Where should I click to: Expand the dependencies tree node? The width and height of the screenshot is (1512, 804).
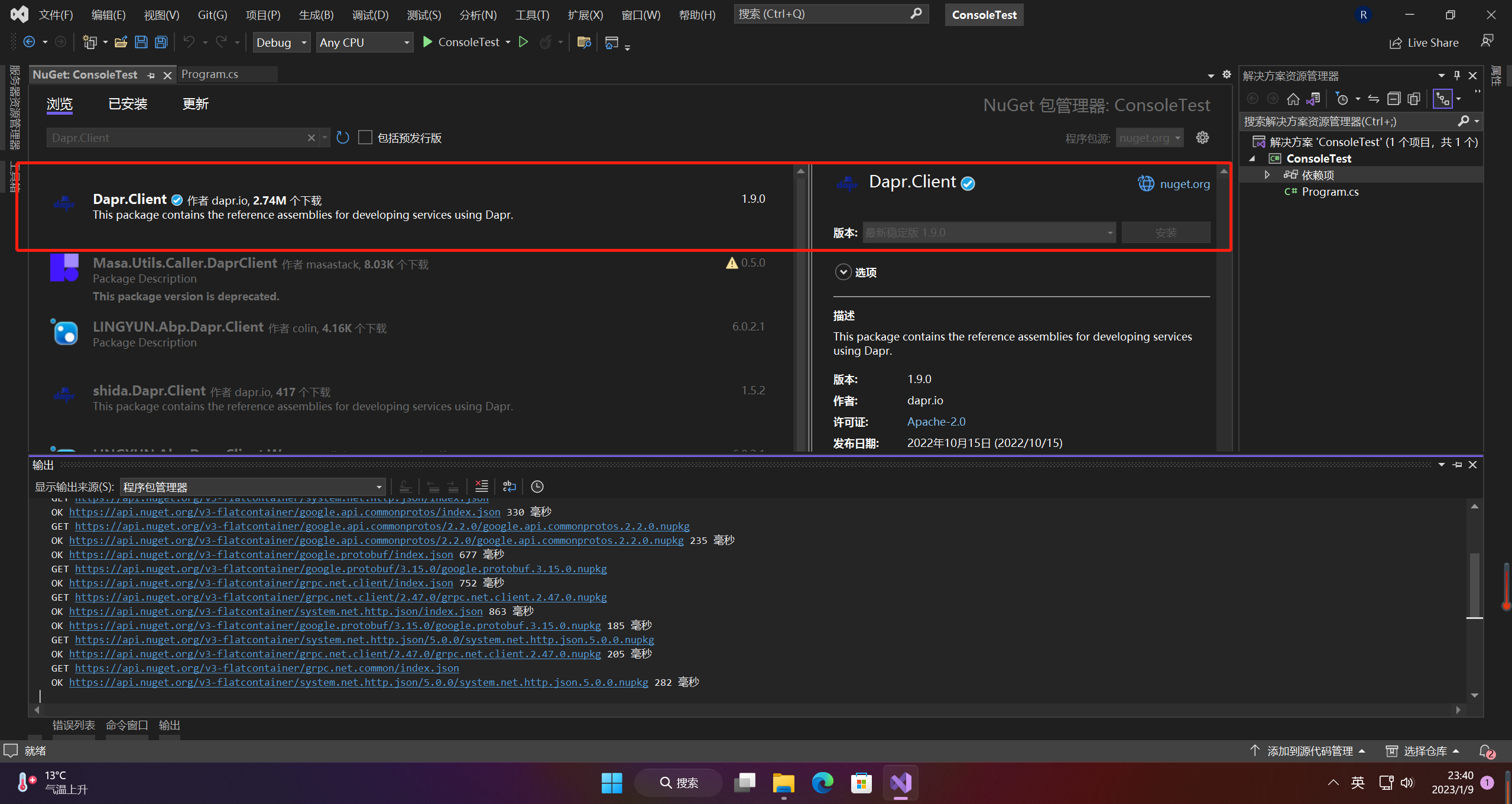[1267, 175]
